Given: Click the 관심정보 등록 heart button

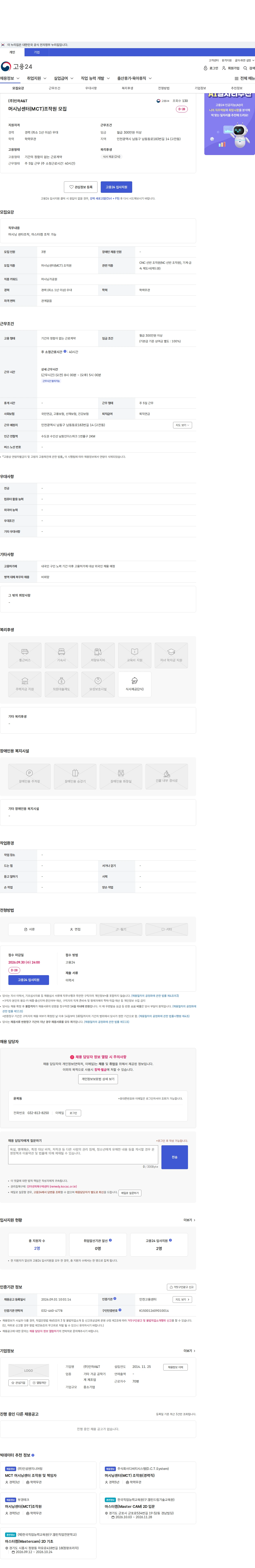Looking at the screenshot, I should 81,187.
